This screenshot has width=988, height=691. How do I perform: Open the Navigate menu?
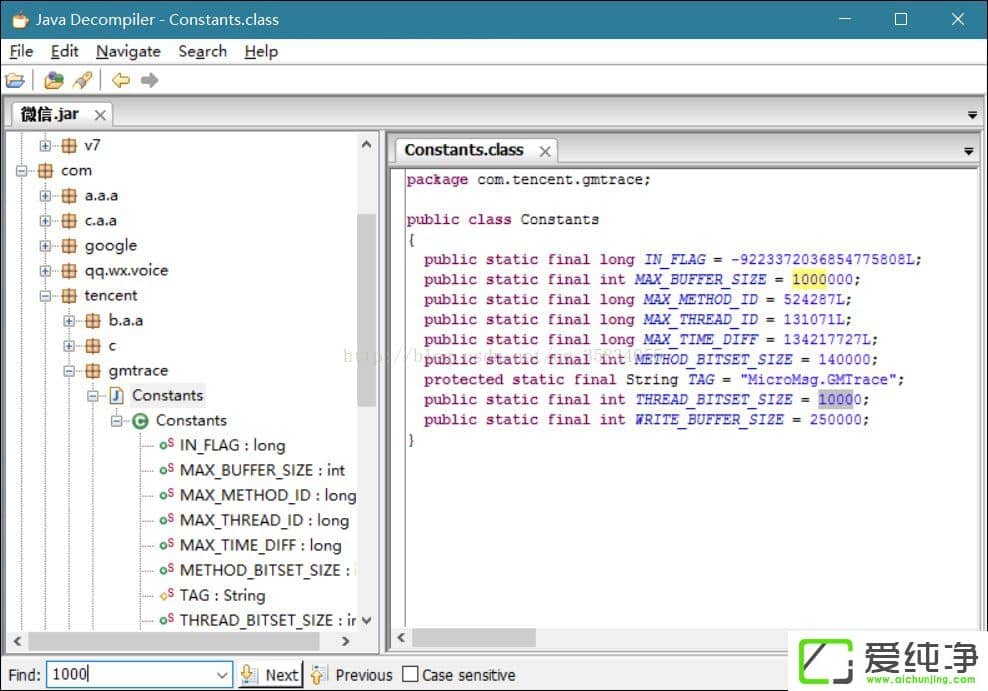pos(128,51)
